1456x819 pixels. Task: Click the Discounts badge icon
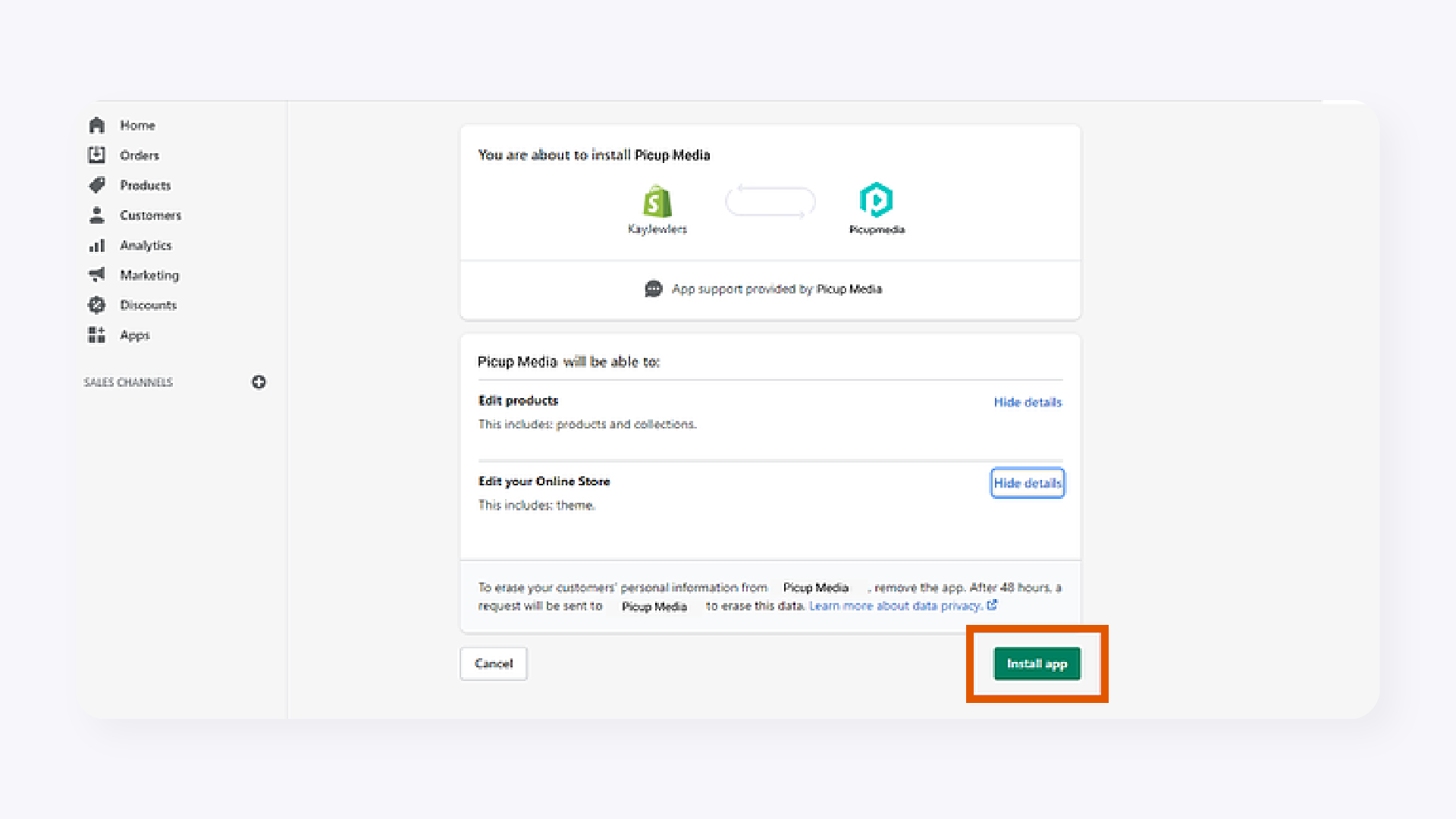pos(96,305)
